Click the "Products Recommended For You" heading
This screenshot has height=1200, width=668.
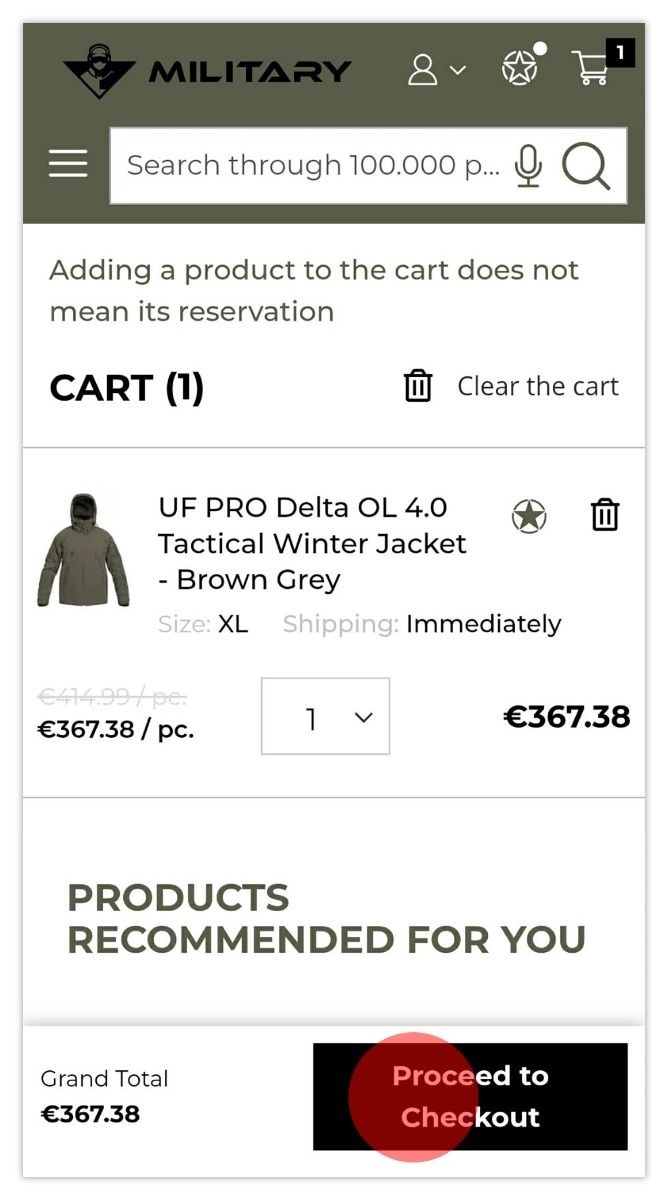pos(326,918)
